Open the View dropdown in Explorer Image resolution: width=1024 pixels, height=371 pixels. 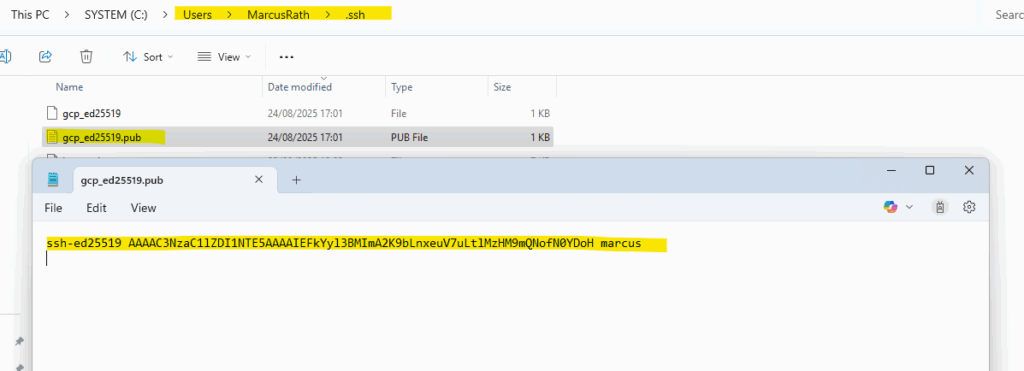point(224,57)
